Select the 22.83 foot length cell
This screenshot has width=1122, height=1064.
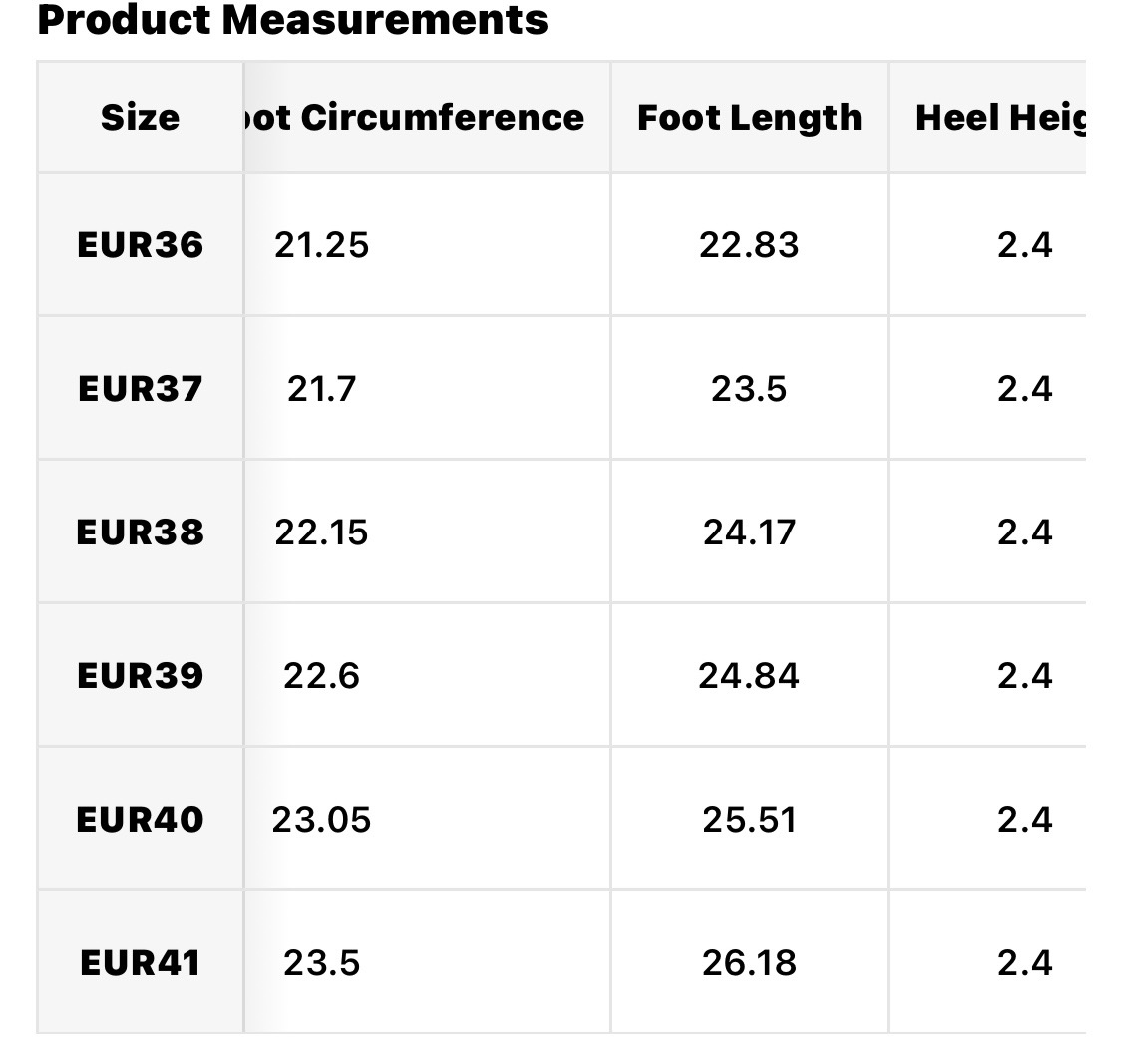[749, 245]
